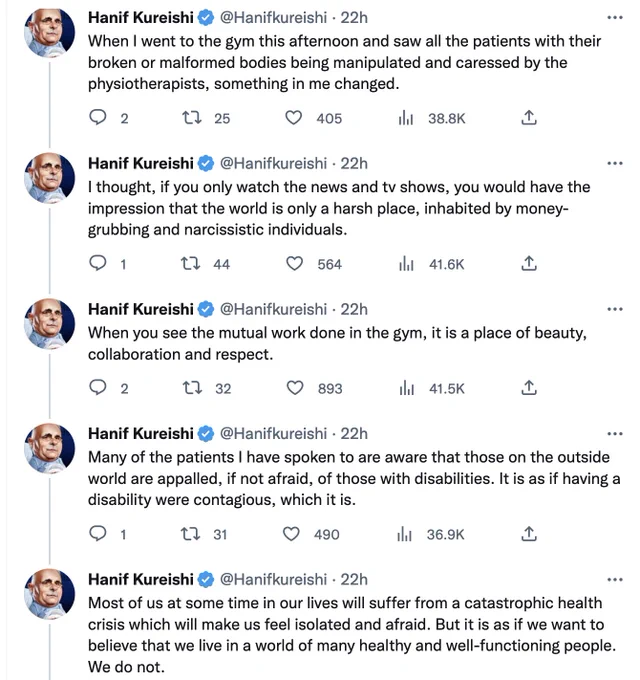This screenshot has width=640, height=680.
Task: Open more options on 'I thought' tweet
Action: pos(615,163)
